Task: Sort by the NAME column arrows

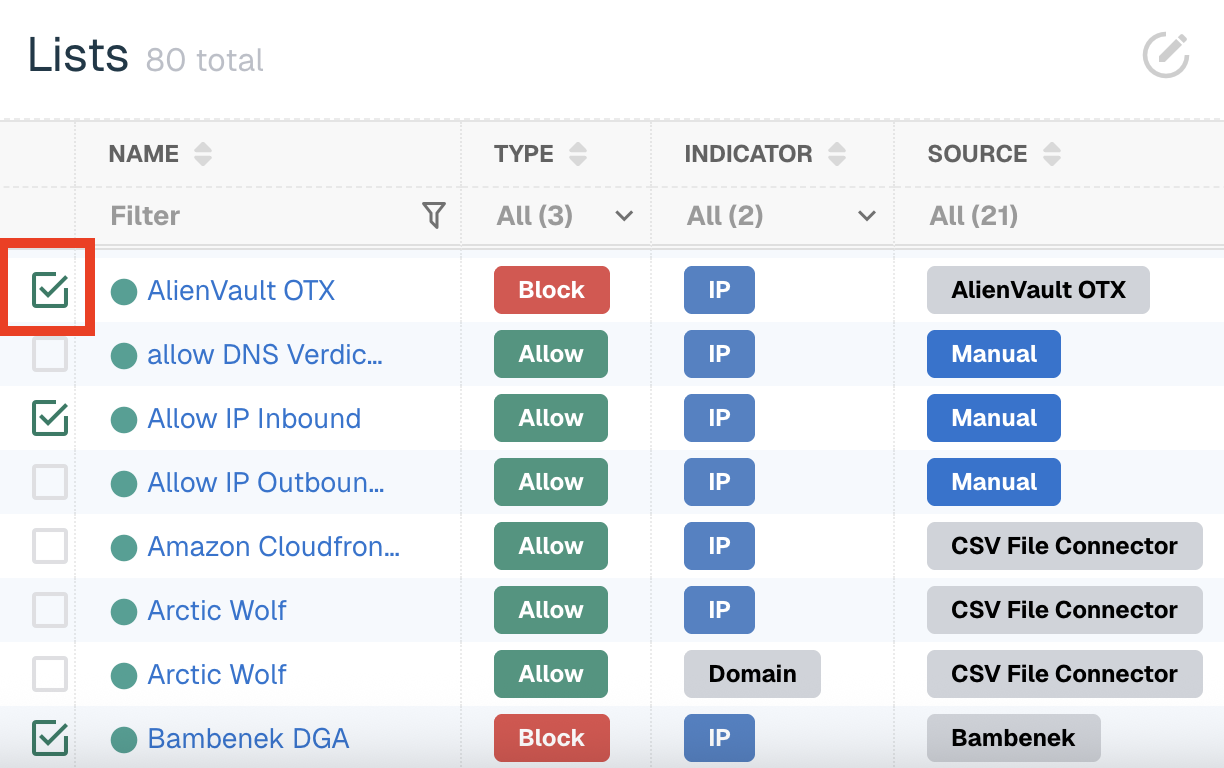Action: coord(203,154)
